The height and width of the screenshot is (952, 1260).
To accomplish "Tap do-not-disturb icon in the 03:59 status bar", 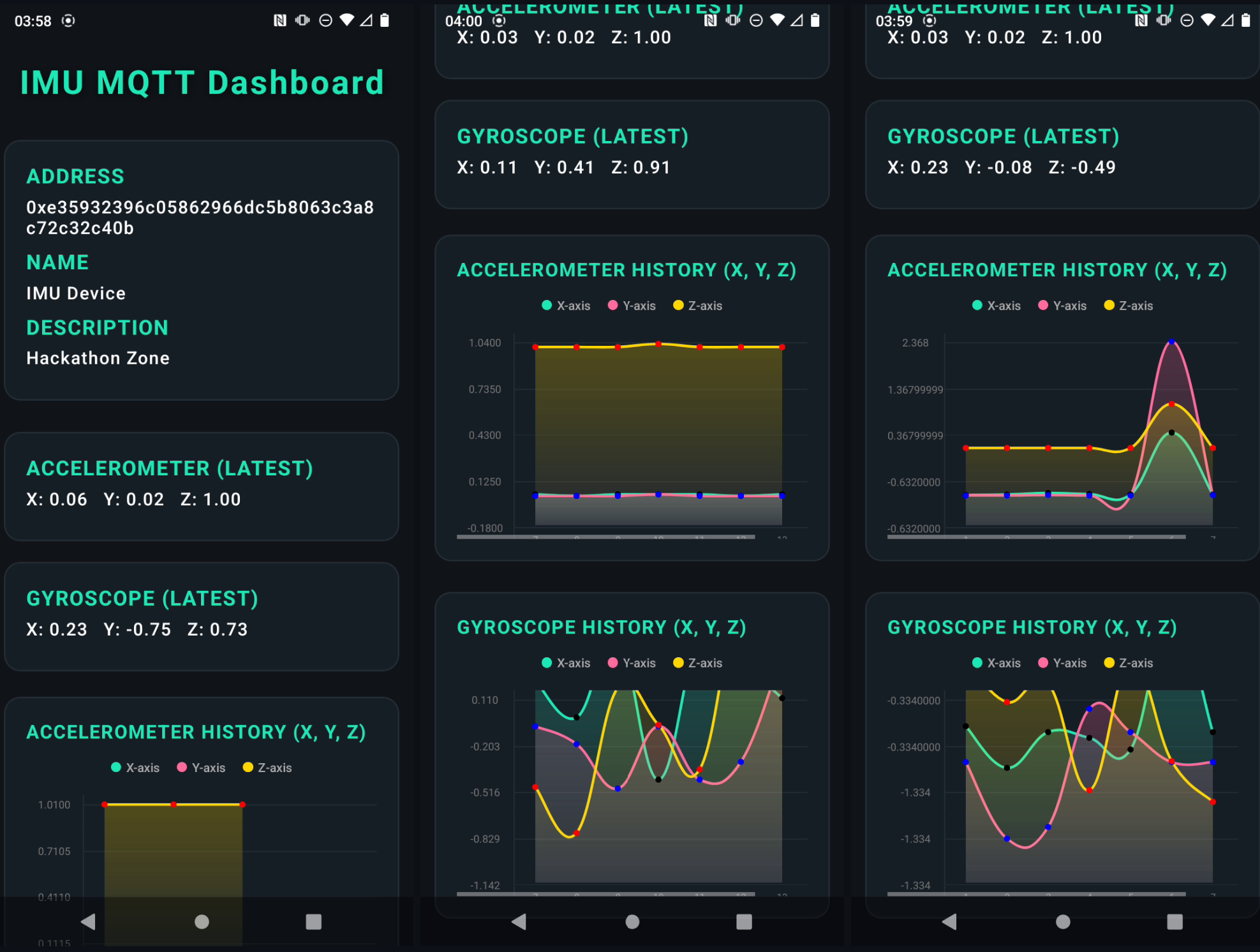I will [x=1187, y=20].
